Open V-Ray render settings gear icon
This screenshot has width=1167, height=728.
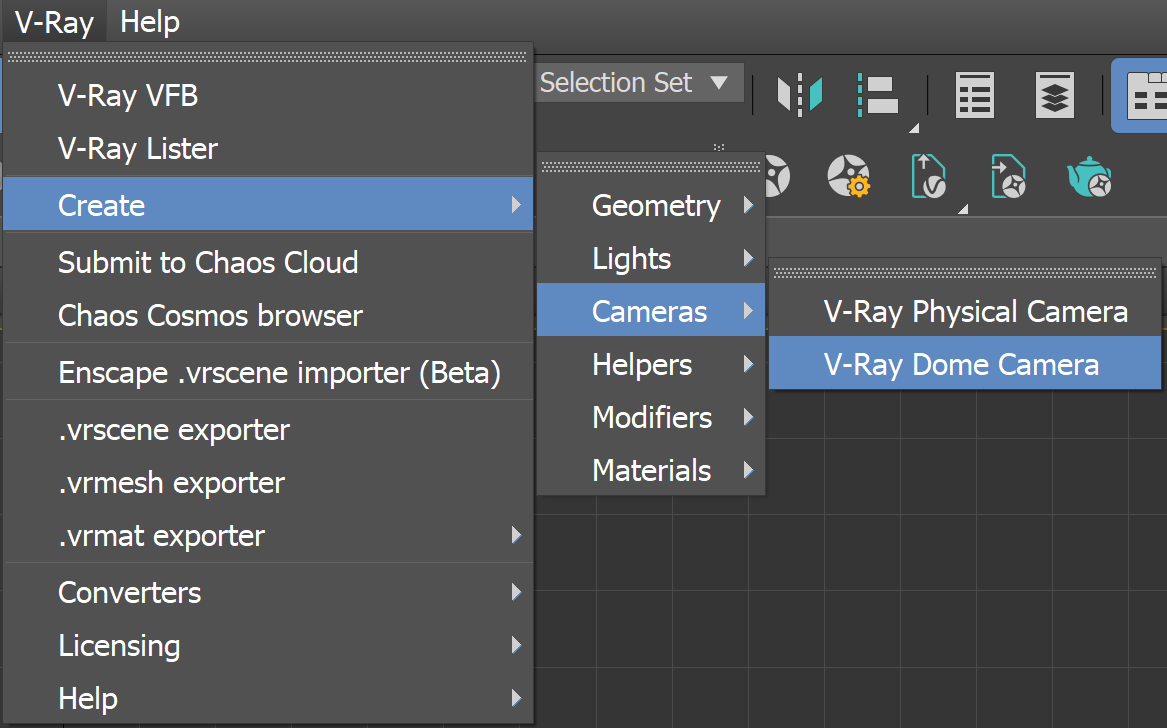point(848,177)
